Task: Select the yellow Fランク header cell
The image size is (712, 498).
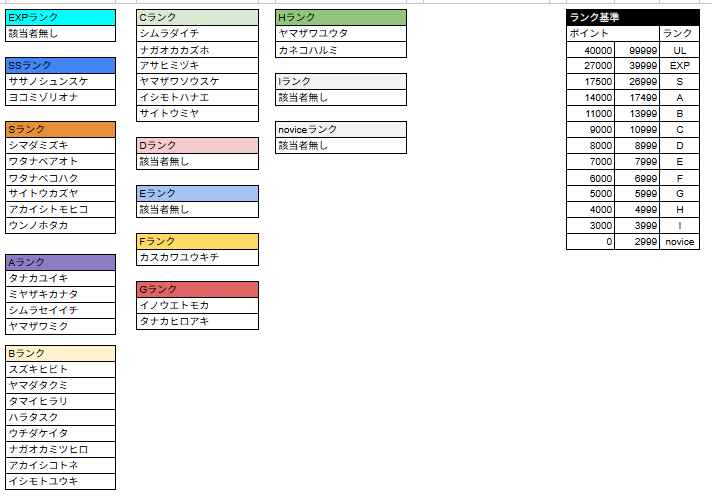Action: pos(197,241)
